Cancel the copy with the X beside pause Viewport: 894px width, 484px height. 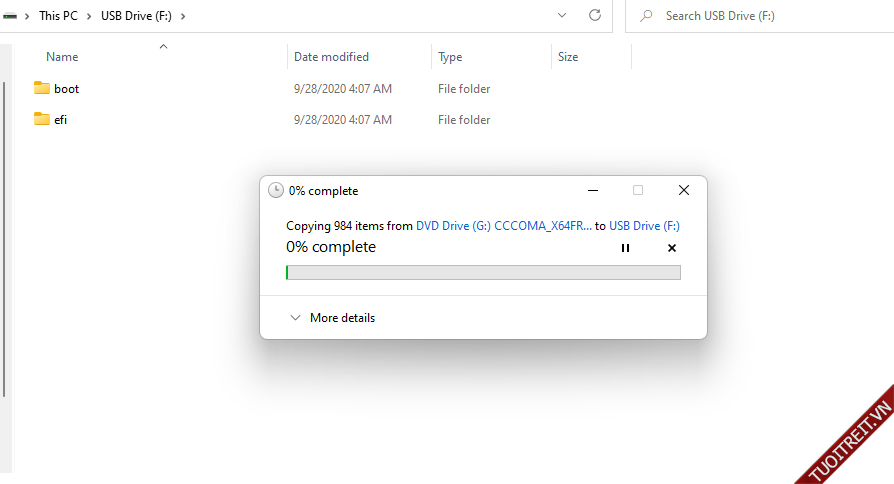(672, 248)
